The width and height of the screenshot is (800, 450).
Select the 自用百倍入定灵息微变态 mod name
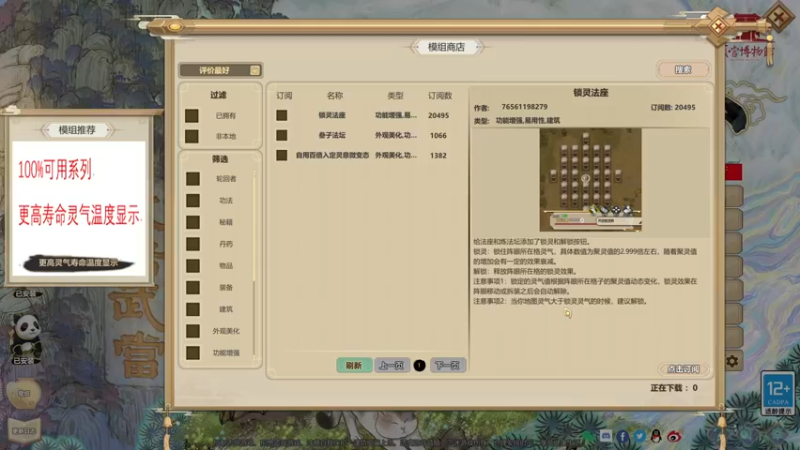(x=332, y=155)
